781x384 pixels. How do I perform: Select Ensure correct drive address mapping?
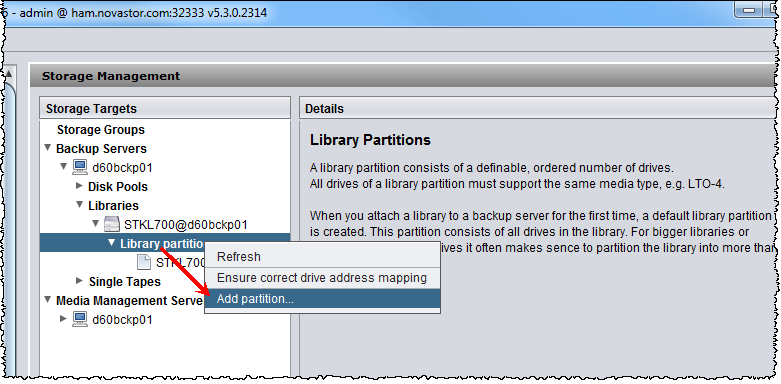point(322,278)
